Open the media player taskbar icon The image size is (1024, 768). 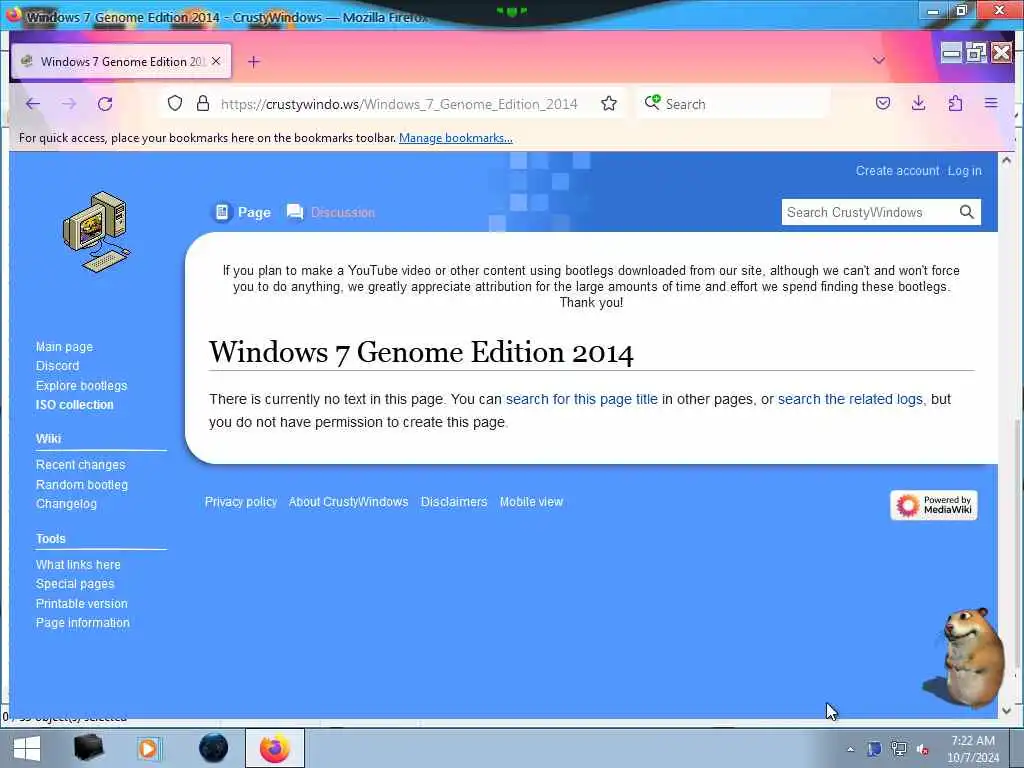(x=149, y=748)
